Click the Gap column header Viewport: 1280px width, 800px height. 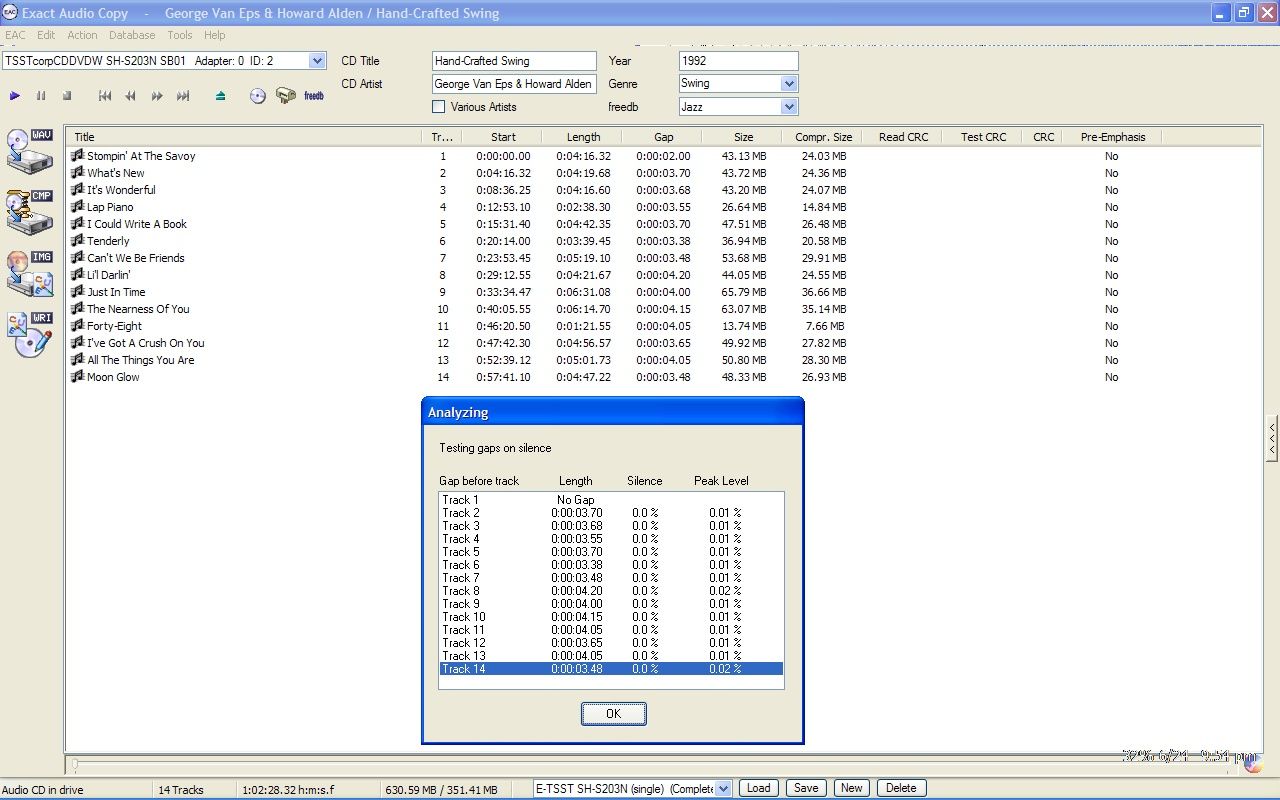664,137
